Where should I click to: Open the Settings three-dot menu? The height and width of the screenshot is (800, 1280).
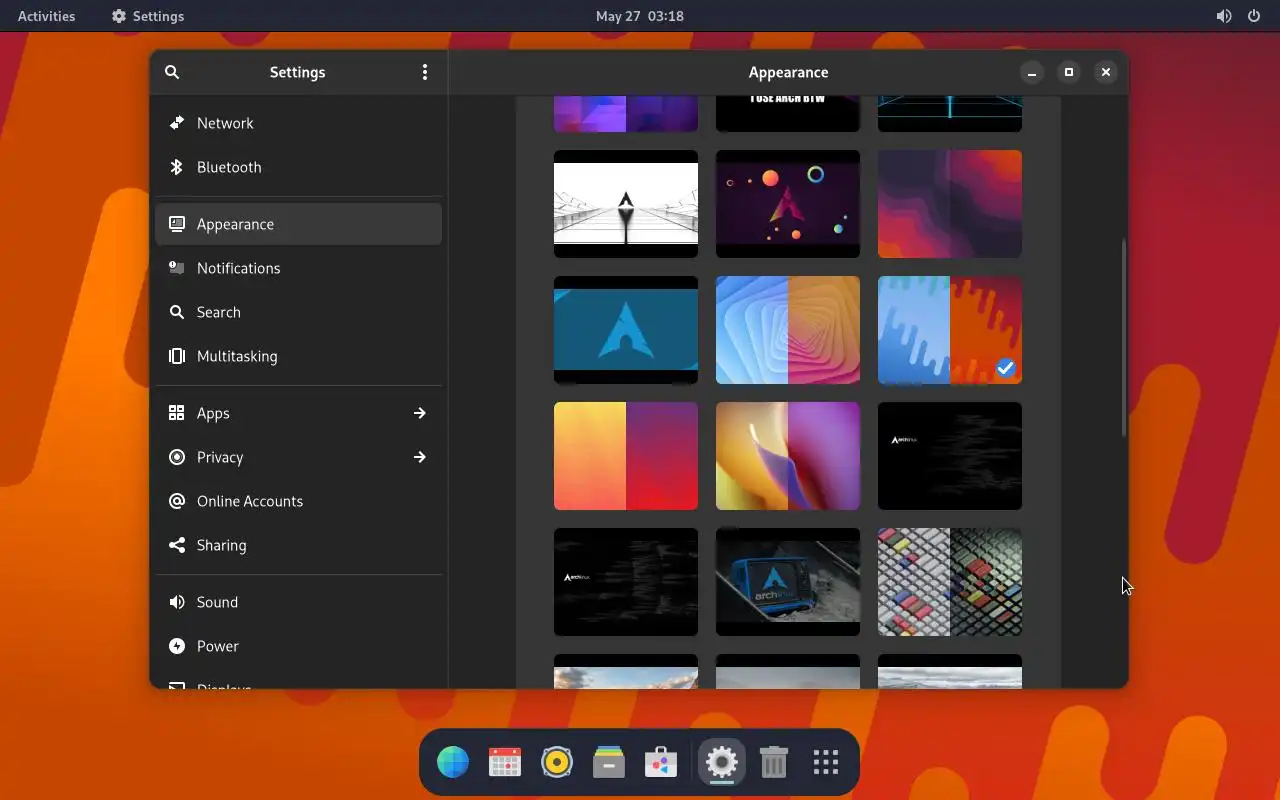click(425, 72)
